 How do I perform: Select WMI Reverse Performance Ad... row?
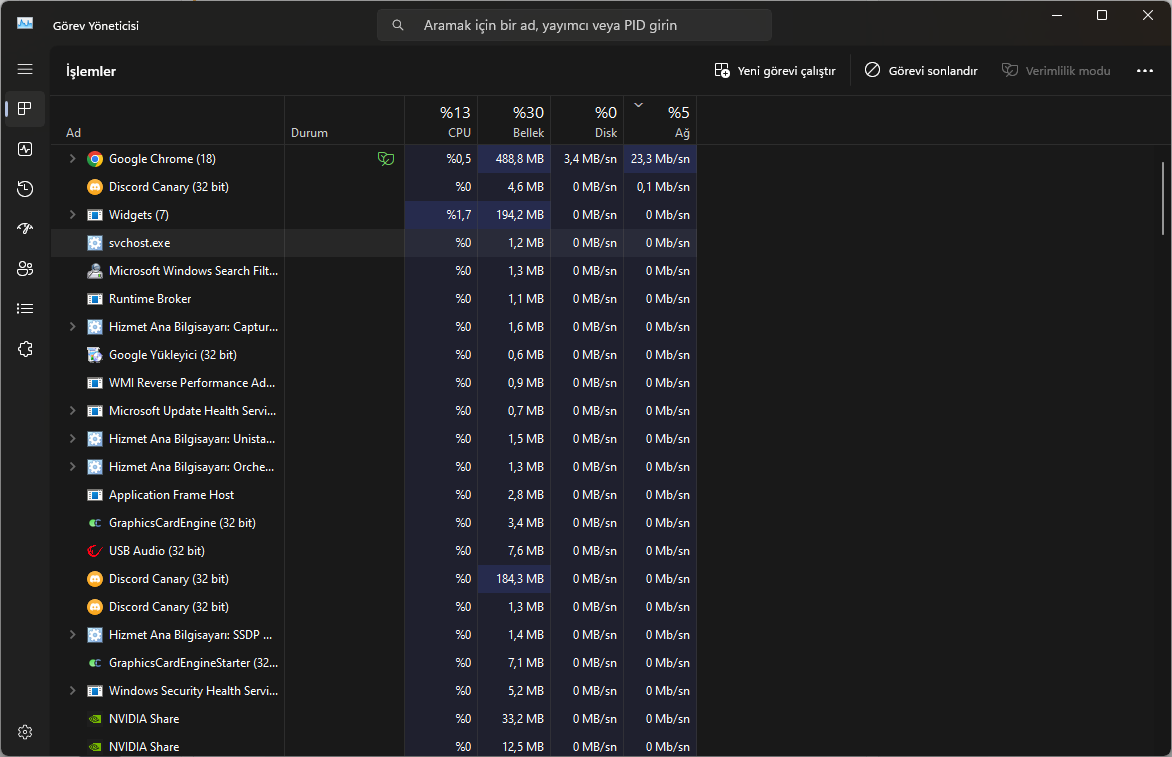tap(374, 383)
